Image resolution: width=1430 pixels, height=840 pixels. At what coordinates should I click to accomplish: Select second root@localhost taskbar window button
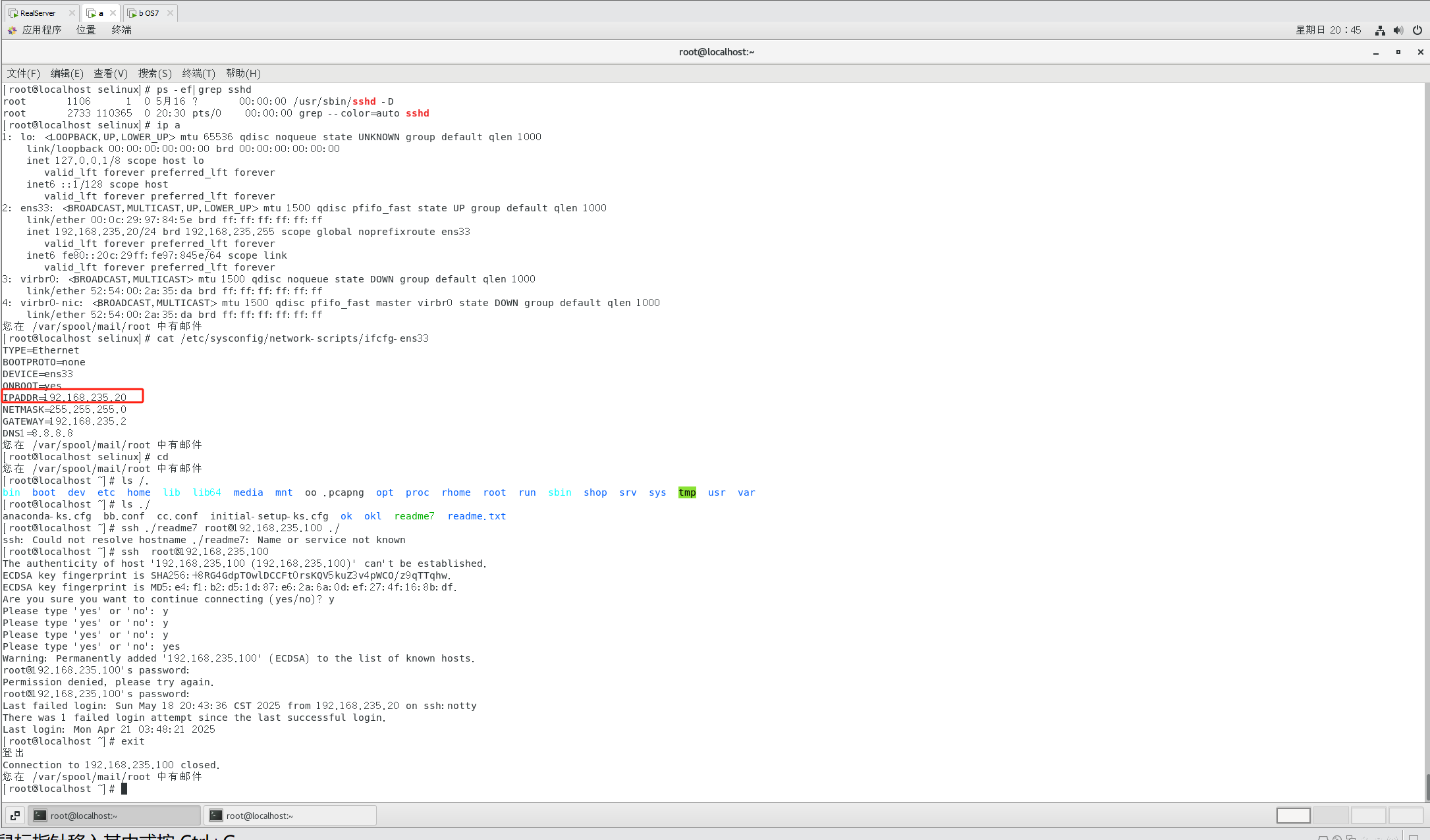point(290,816)
